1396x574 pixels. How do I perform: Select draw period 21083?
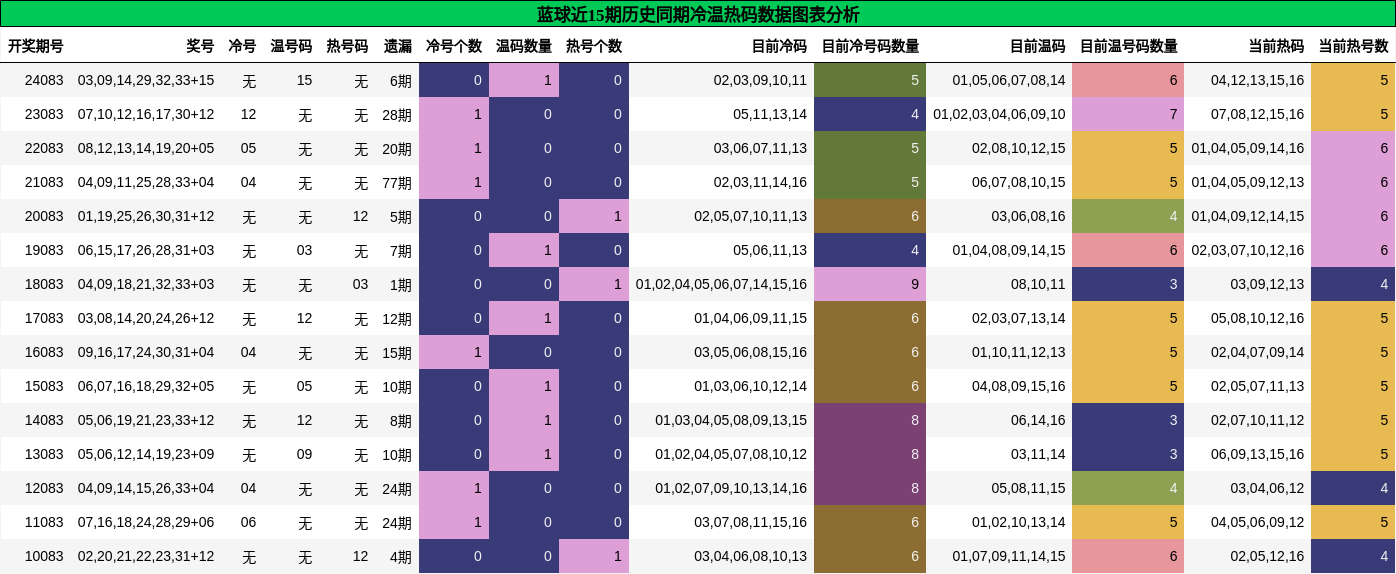click(x=44, y=182)
